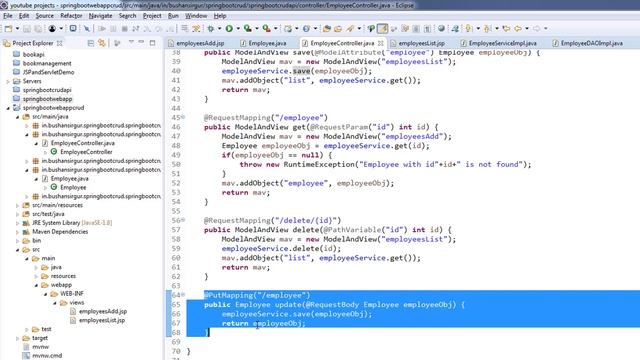Click the Last Edit Location icon
This screenshot has height=360, width=640.
coord(506,29)
